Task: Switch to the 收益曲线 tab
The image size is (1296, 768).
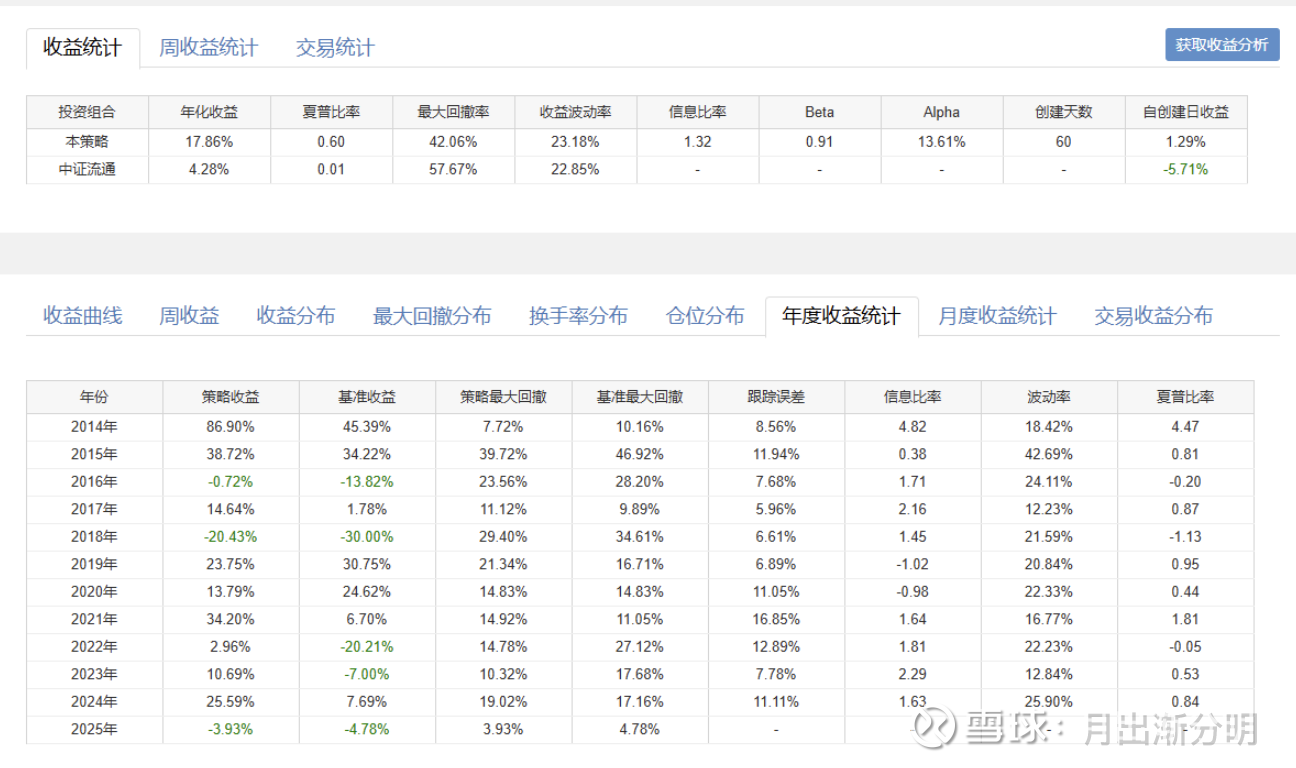Action: [x=82, y=316]
